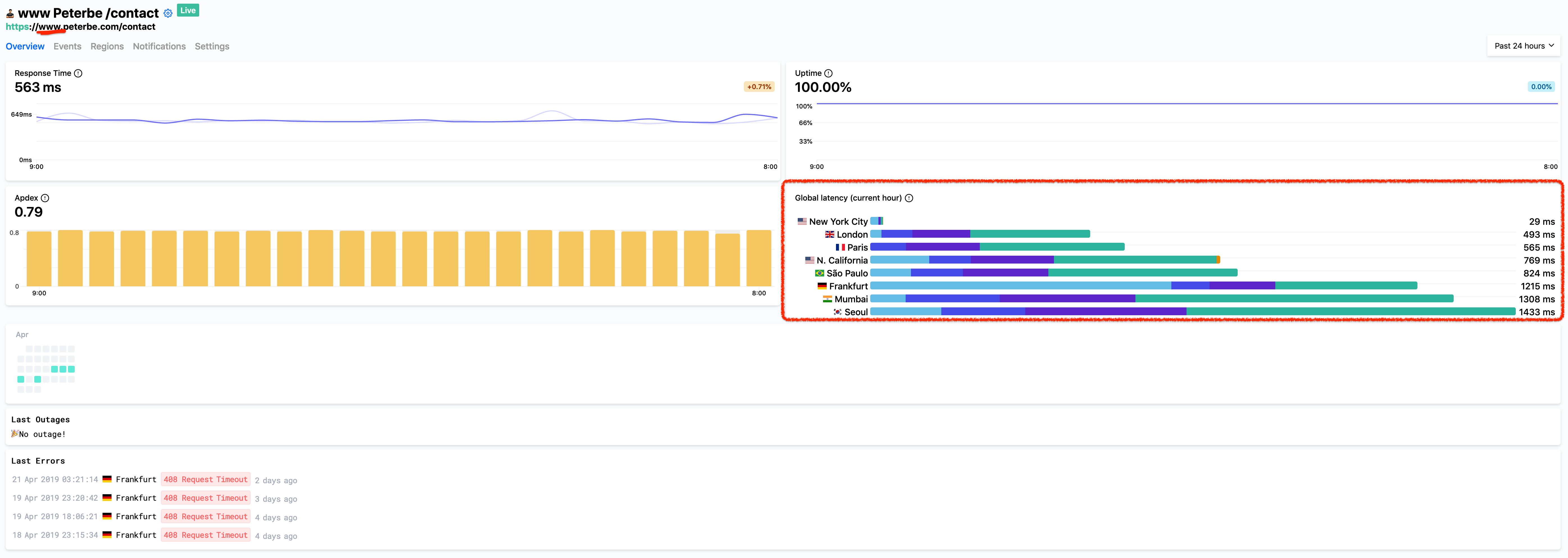Click the Apr calendar month label

click(22, 335)
